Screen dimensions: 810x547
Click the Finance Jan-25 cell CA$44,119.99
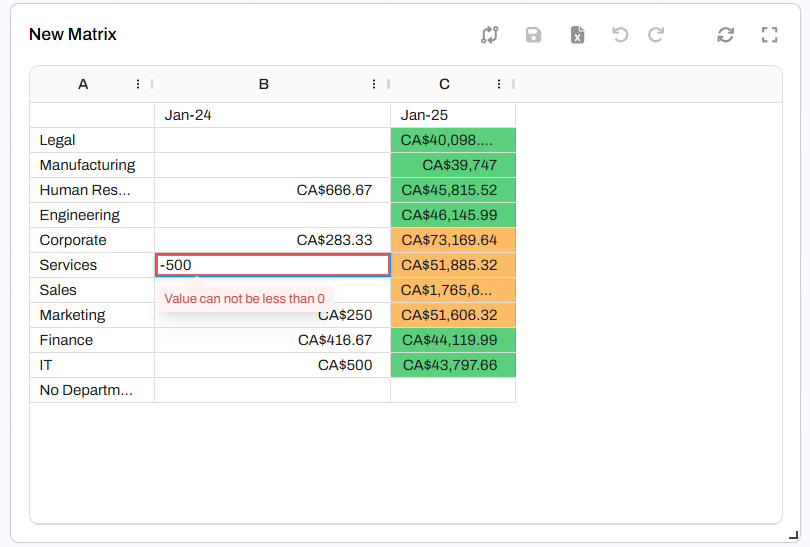coord(452,340)
